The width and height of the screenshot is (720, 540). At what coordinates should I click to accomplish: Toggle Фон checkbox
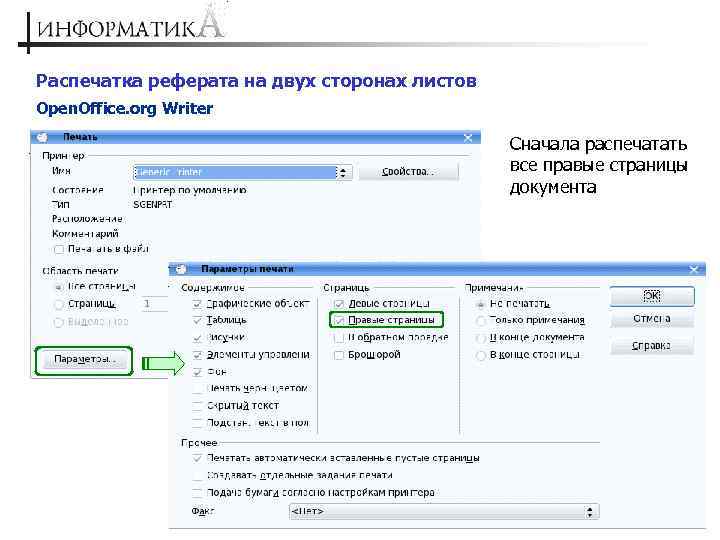pyautogui.click(x=197, y=372)
